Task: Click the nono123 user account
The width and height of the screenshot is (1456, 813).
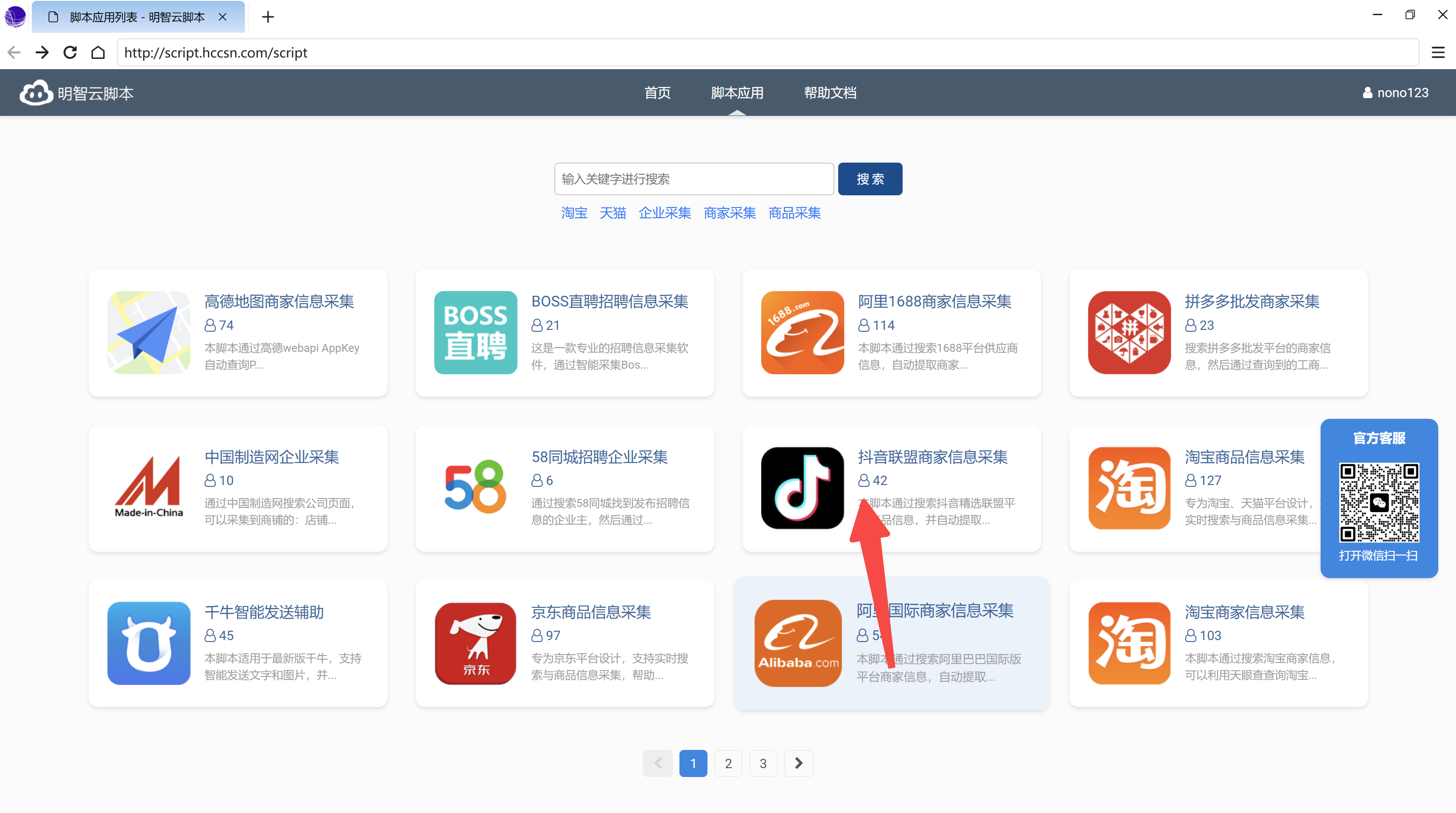Action: [1395, 93]
